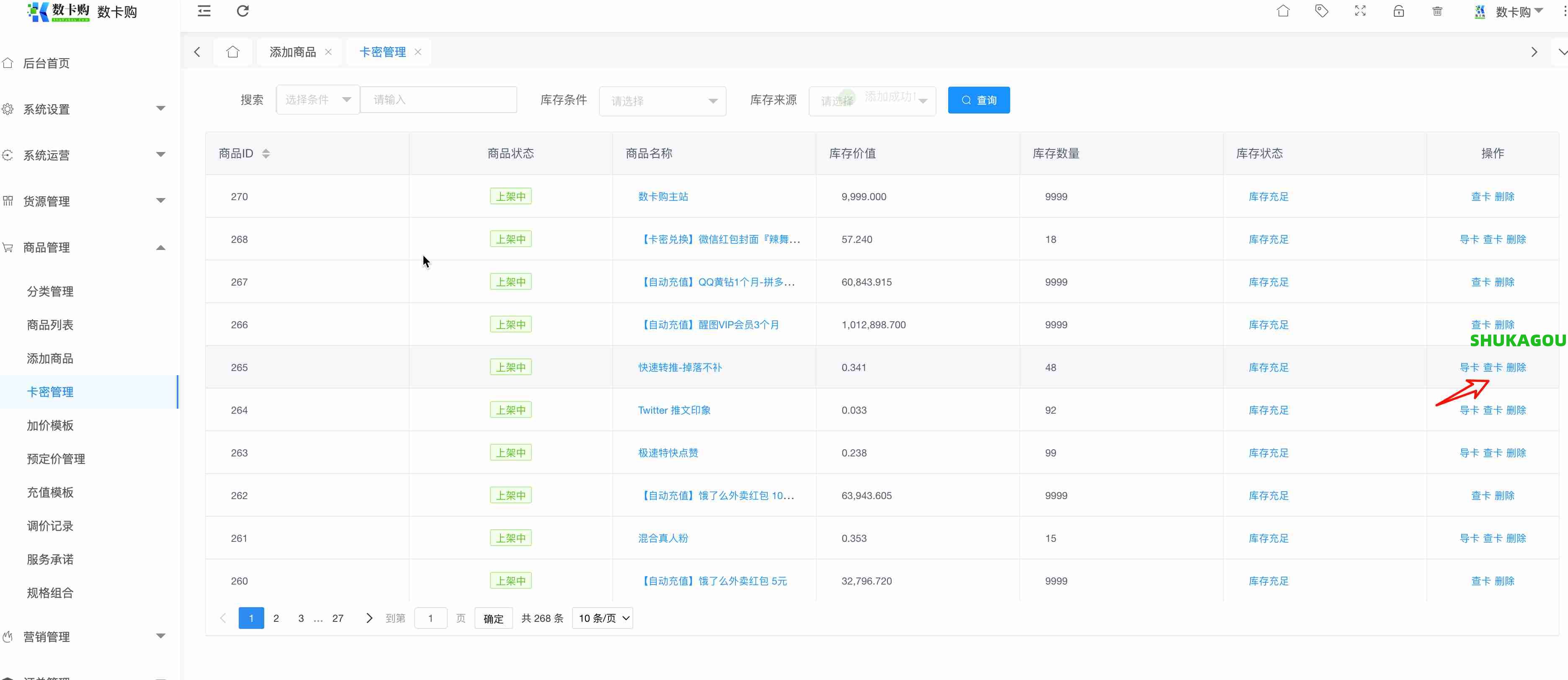The image size is (1568, 680).
Task: Switch to the 添加商品 tab
Action: [x=292, y=52]
